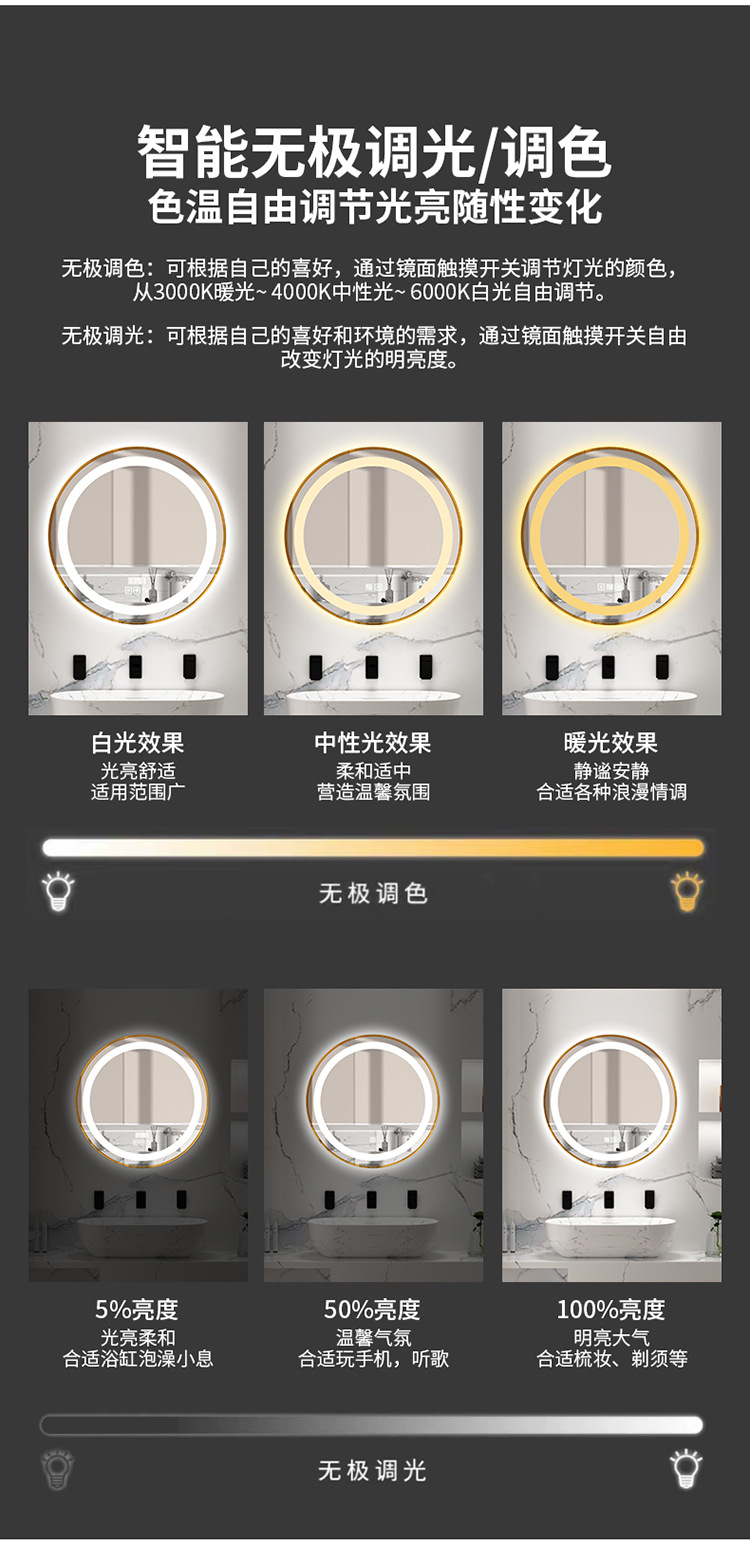Screen dimensions: 750x1552
Task: Click the 5%亮度 label
Action: click(x=137, y=1309)
